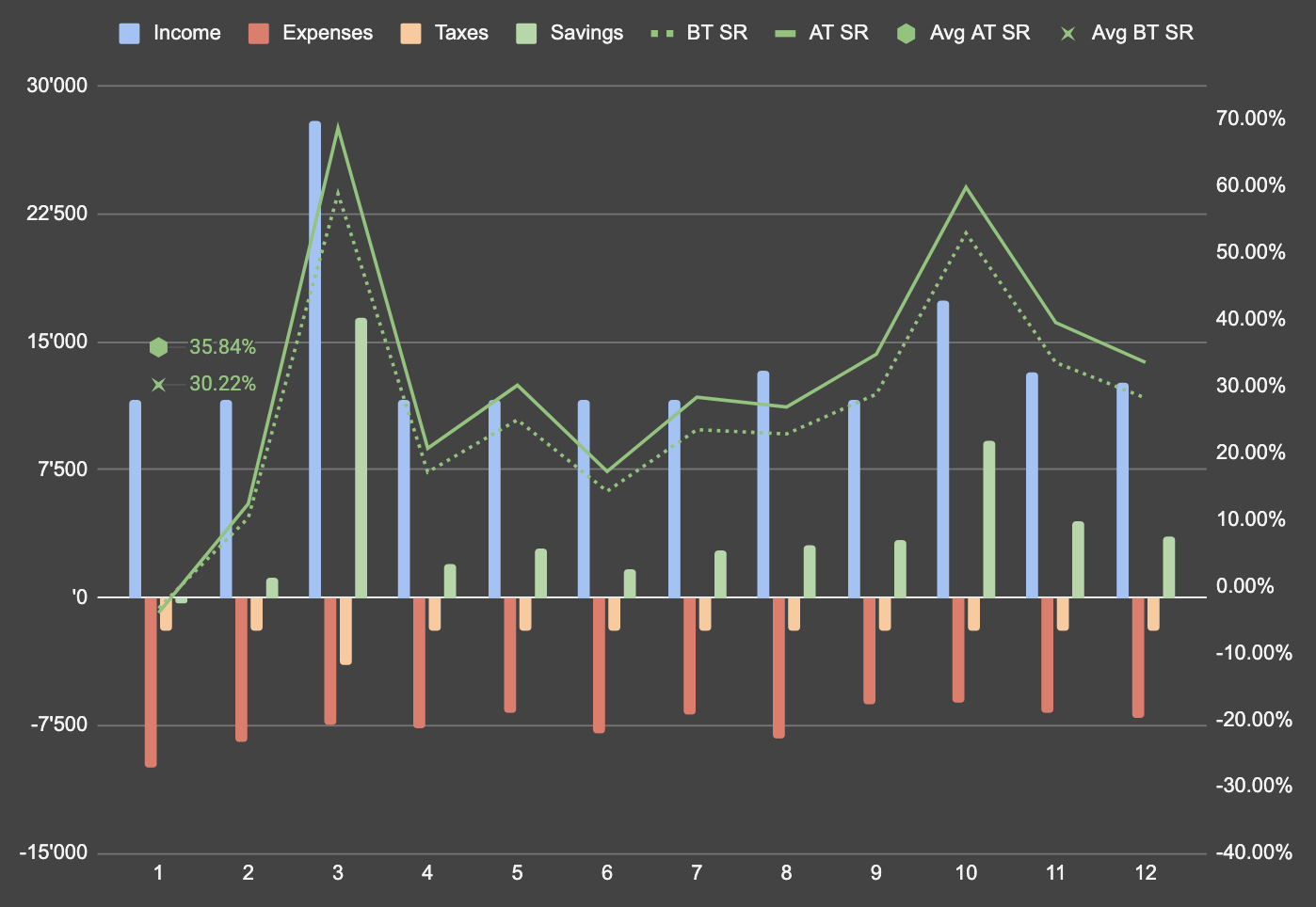1316x907 pixels.
Task: Select the Avg AT SR hexagon legend icon
Action: pyautogui.click(x=906, y=34)
